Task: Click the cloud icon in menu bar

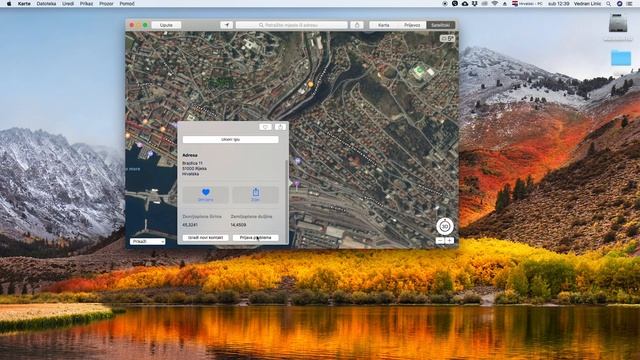Action: coord(465,3)
